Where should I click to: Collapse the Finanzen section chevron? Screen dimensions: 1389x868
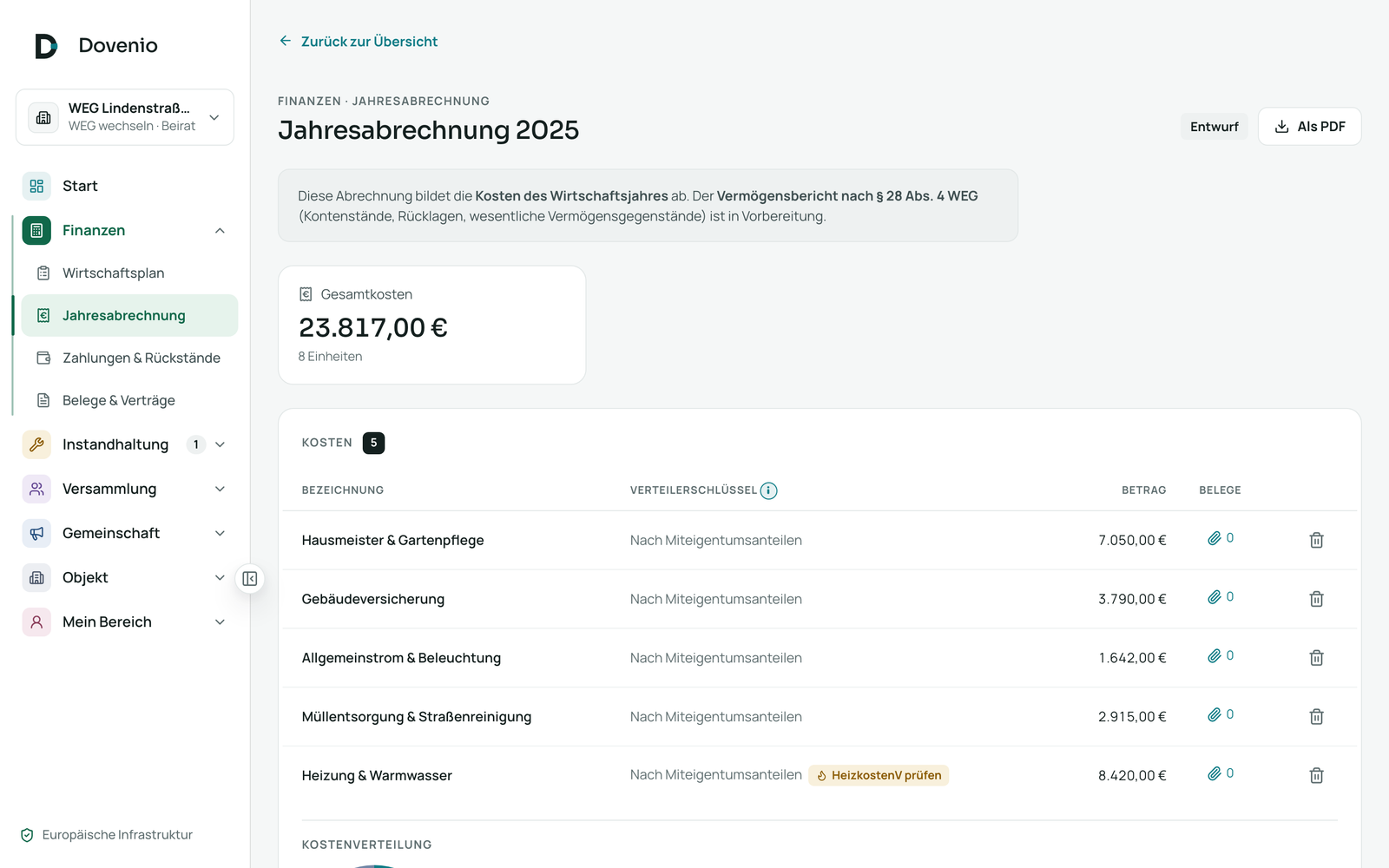[220, 230]
